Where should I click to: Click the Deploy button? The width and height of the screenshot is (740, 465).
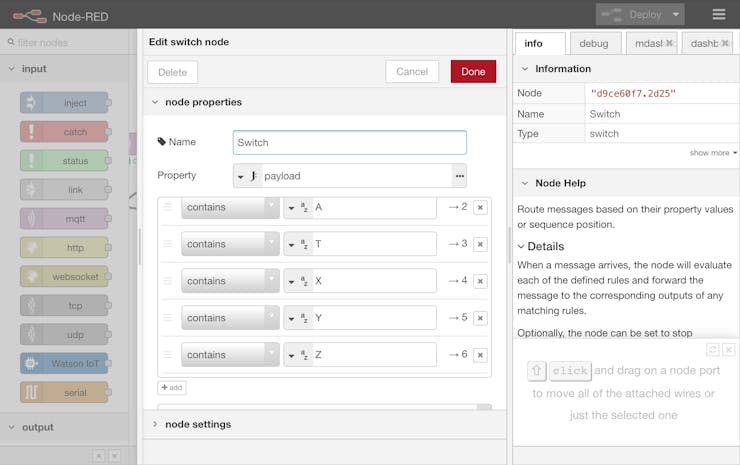pos(632,15)
